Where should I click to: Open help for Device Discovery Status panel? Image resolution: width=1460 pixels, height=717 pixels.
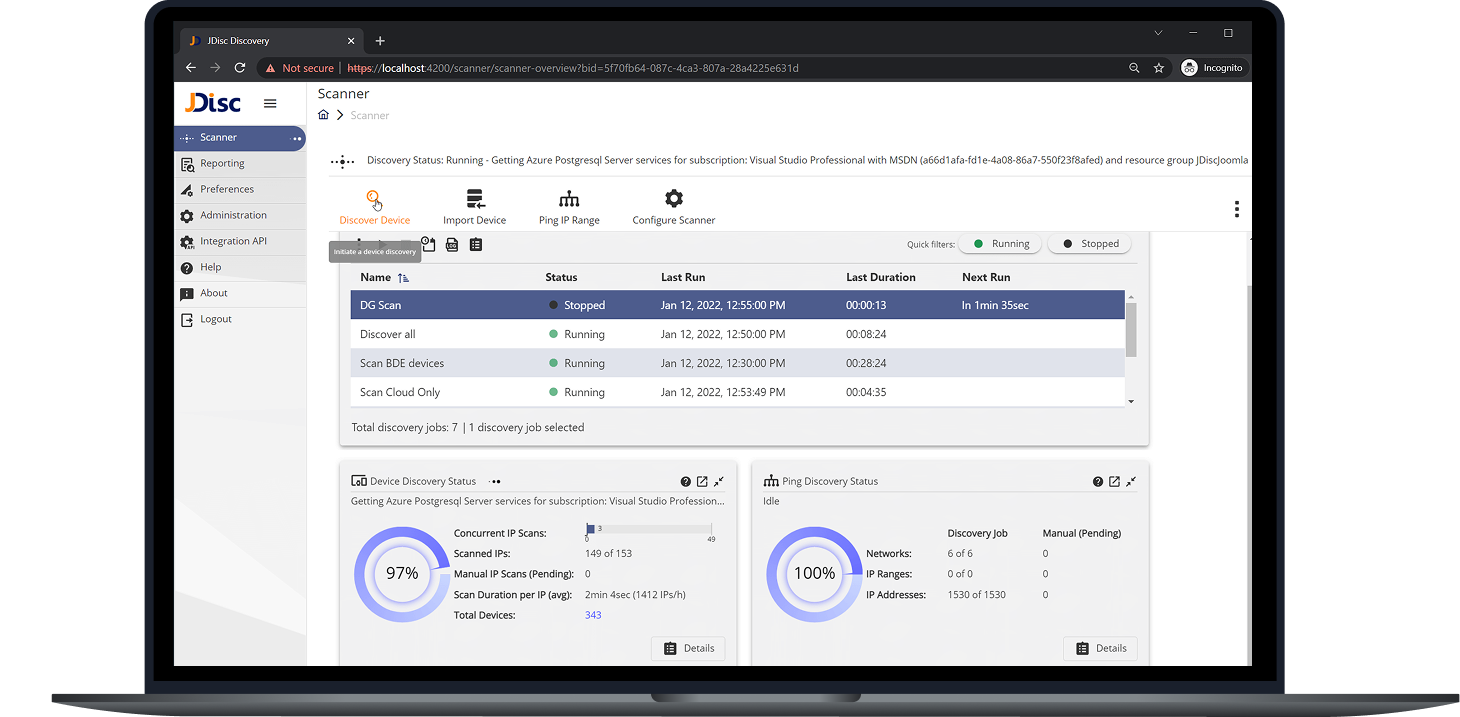click(x=686, y=481)
